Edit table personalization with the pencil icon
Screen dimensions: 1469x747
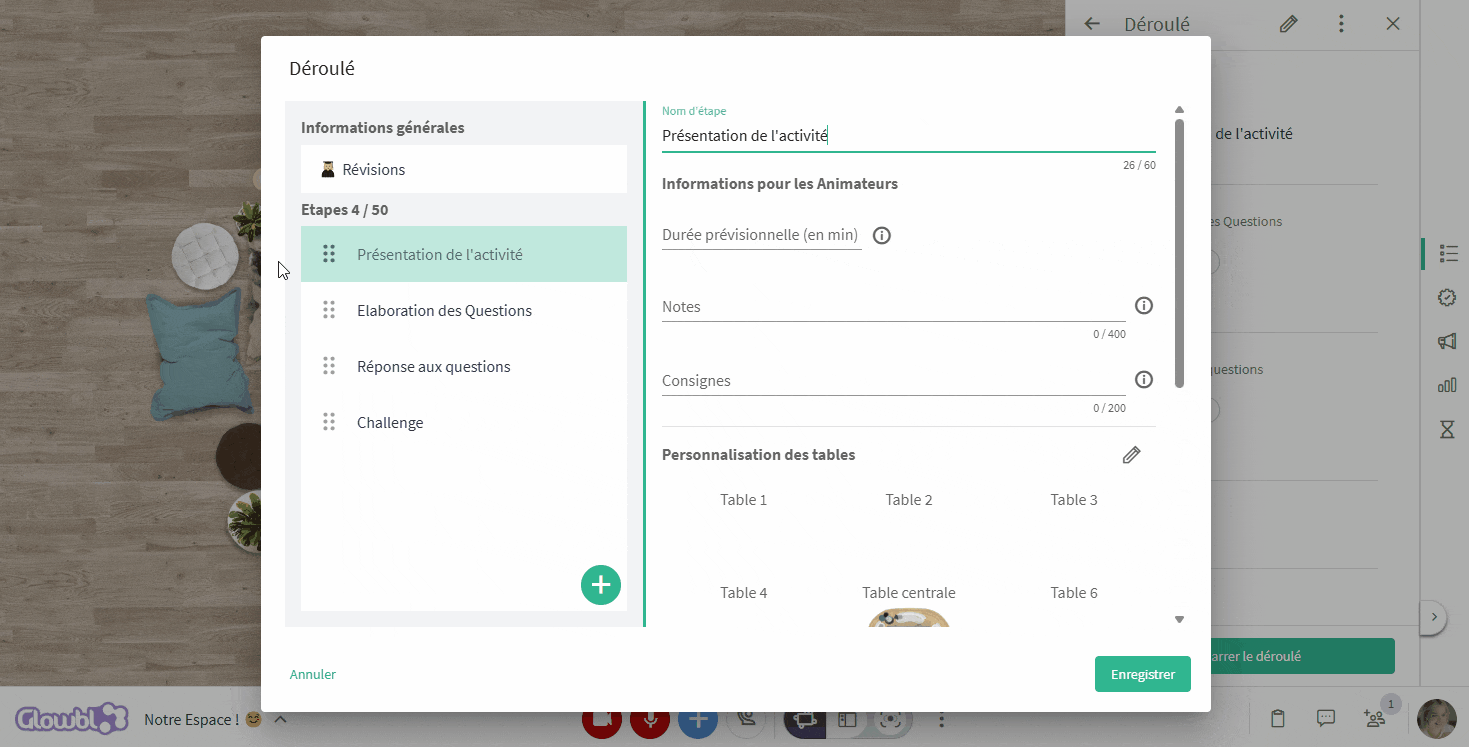click(x=1131, y=455)
